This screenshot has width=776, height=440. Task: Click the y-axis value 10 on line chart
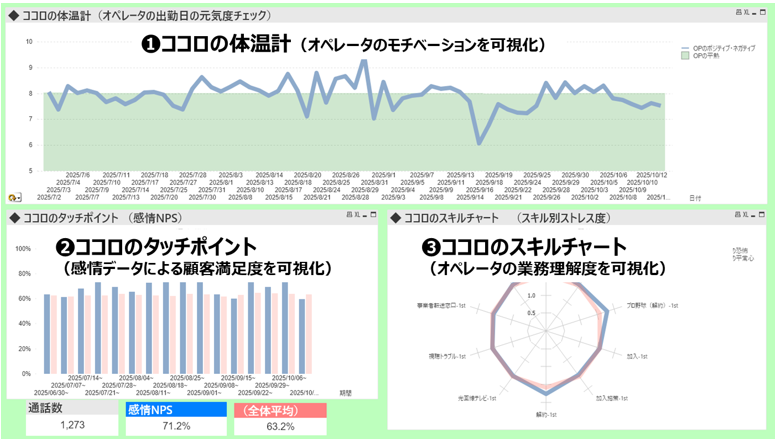(x=29, y=42)
